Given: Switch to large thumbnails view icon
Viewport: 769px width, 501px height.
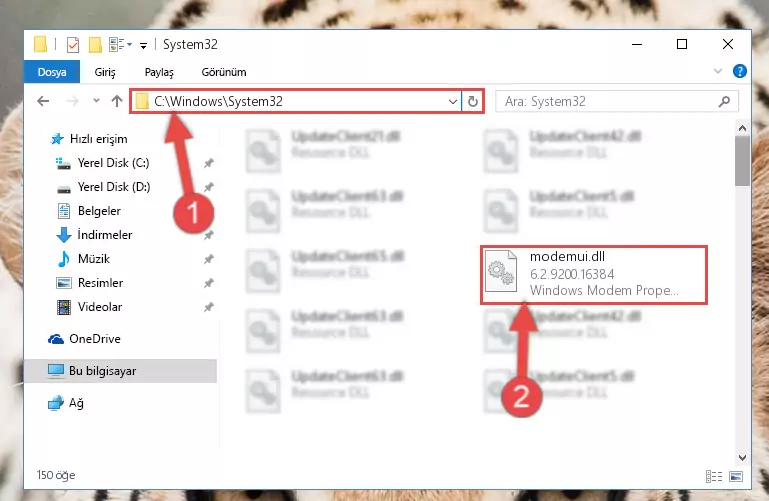Looking at the screenshot, I should (736, 476).
